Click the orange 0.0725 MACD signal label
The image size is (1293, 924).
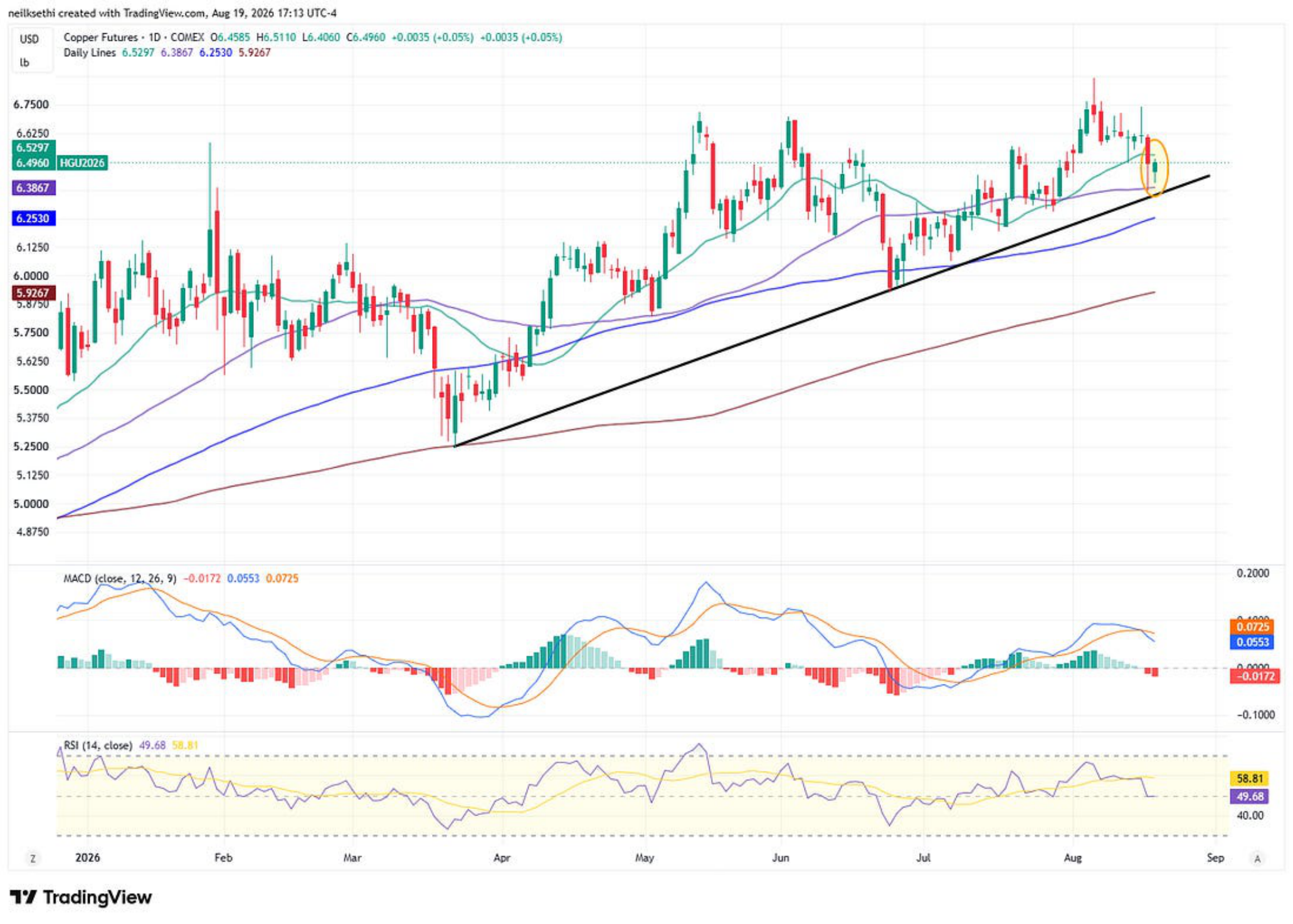pyautogui.click(x=1252, y=627)
